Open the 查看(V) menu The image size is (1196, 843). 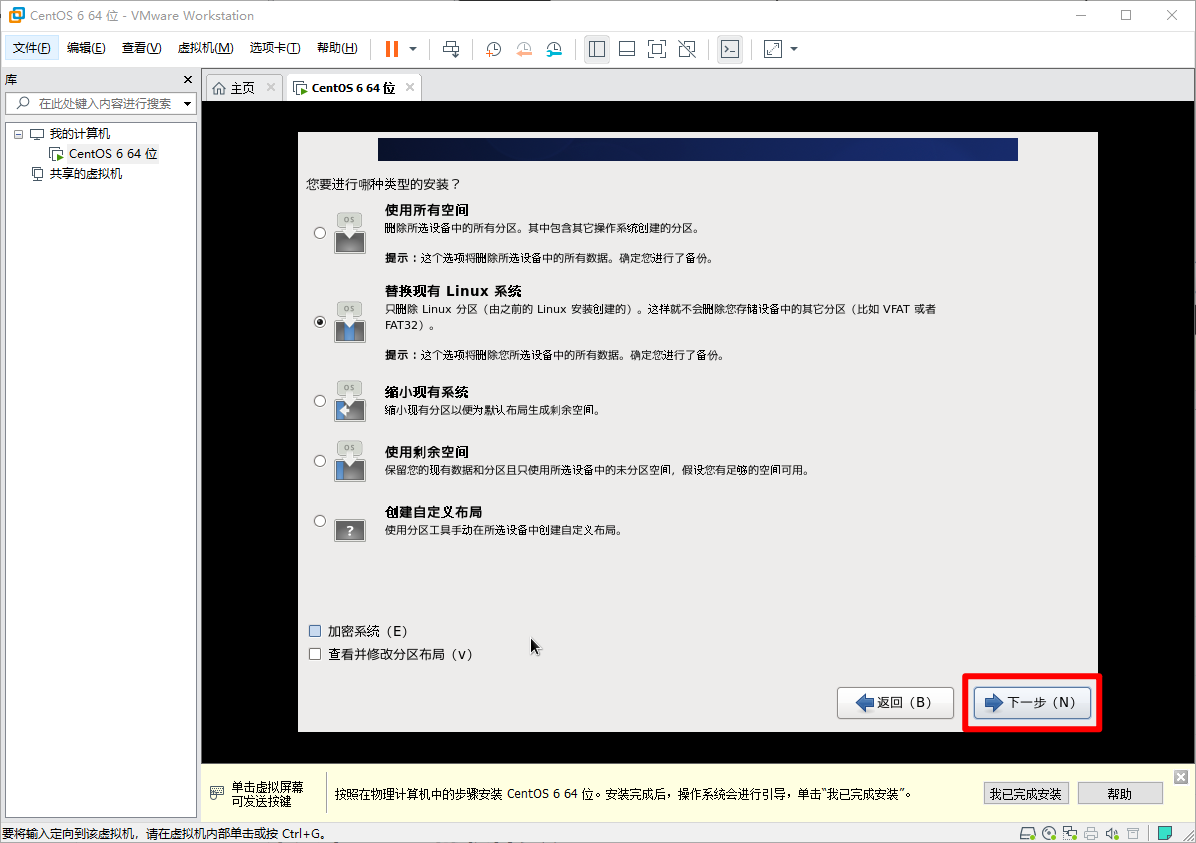pyautogui.click(x=141, y=48)
